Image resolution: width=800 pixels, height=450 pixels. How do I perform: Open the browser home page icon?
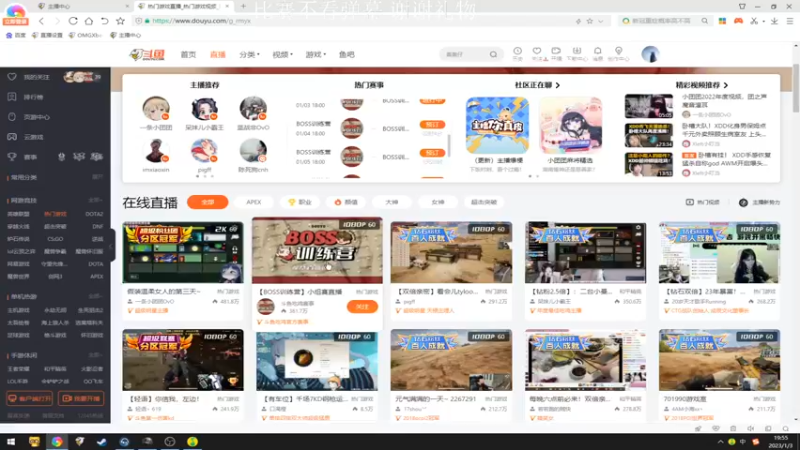click(89, 21)
